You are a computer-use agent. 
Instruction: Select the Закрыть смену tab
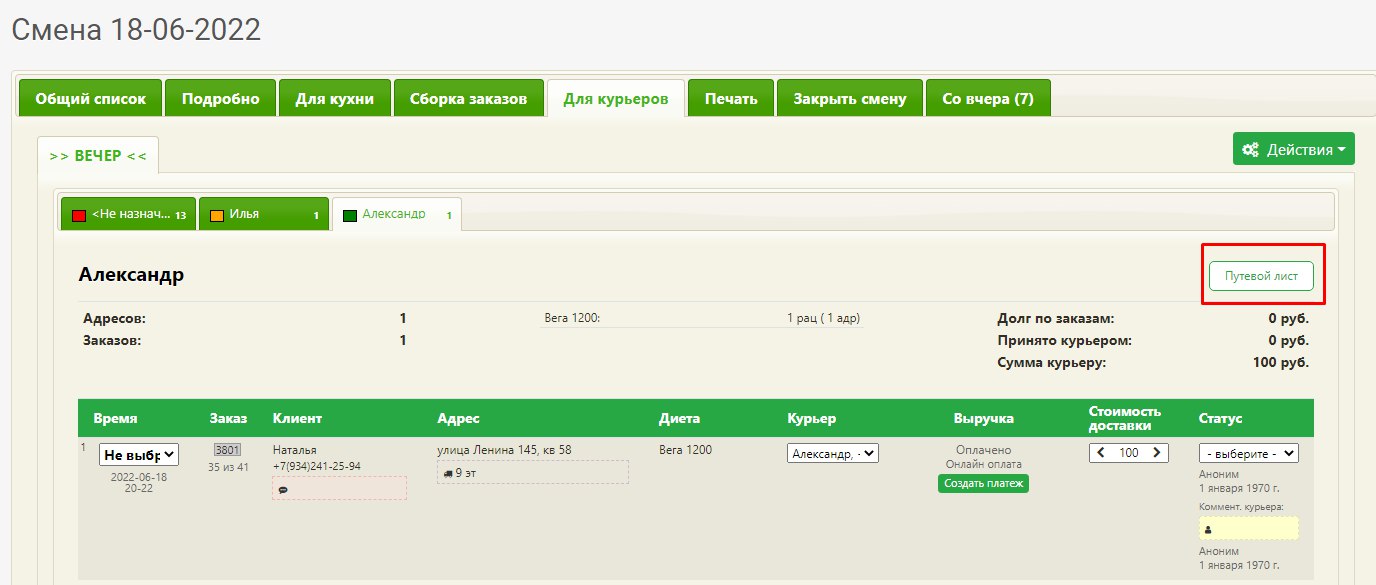(x=849, y=99)
